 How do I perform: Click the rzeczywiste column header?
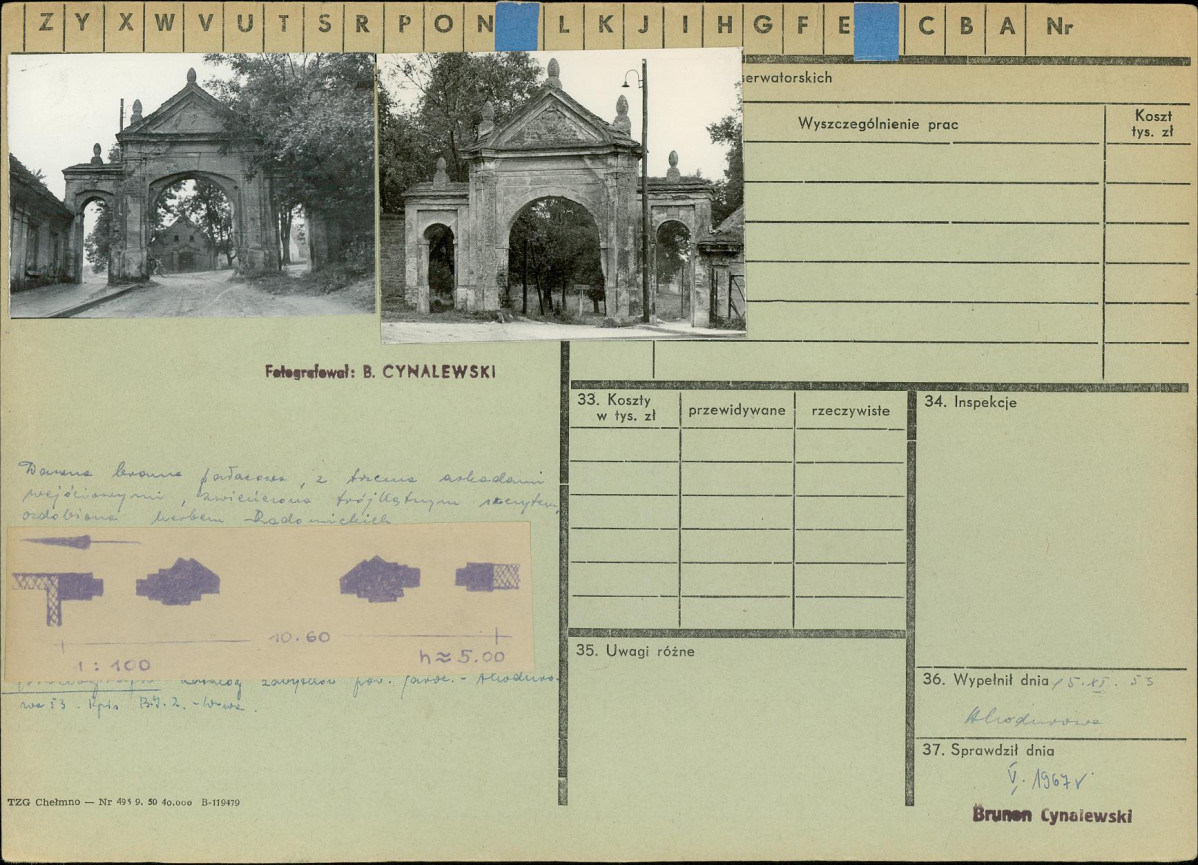click(850, 410)
